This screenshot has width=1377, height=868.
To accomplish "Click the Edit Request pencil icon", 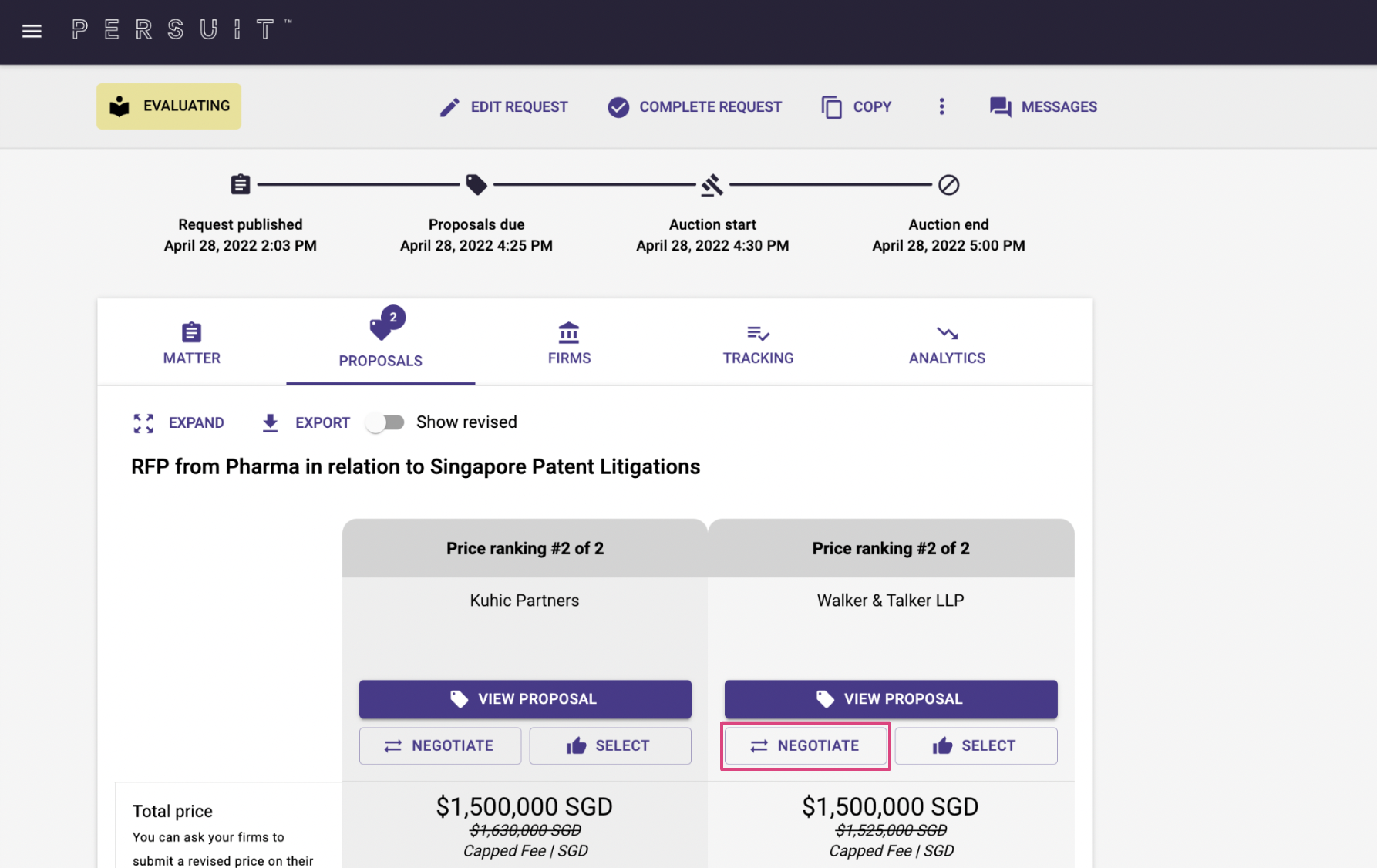I will pos(449,107).
